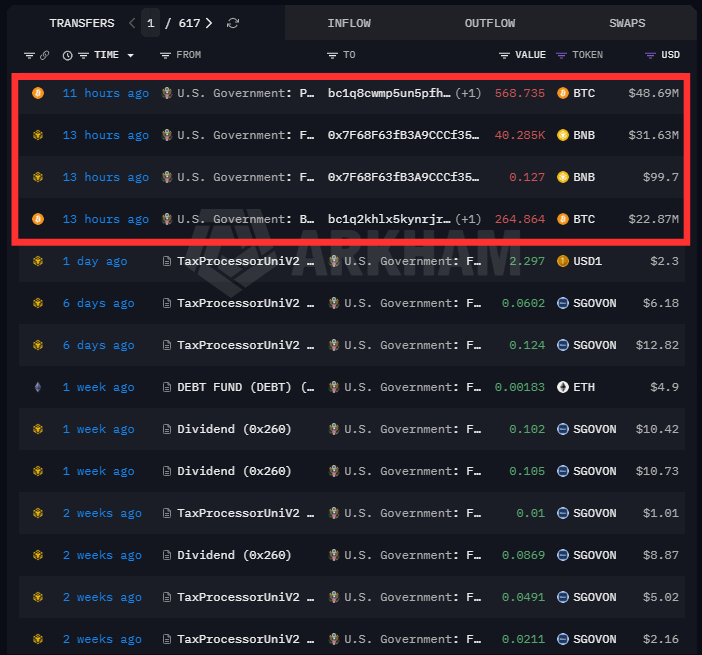Screen dimensions: 702x655
Task: Go to previous transfers page arrow
Action: 132,23
